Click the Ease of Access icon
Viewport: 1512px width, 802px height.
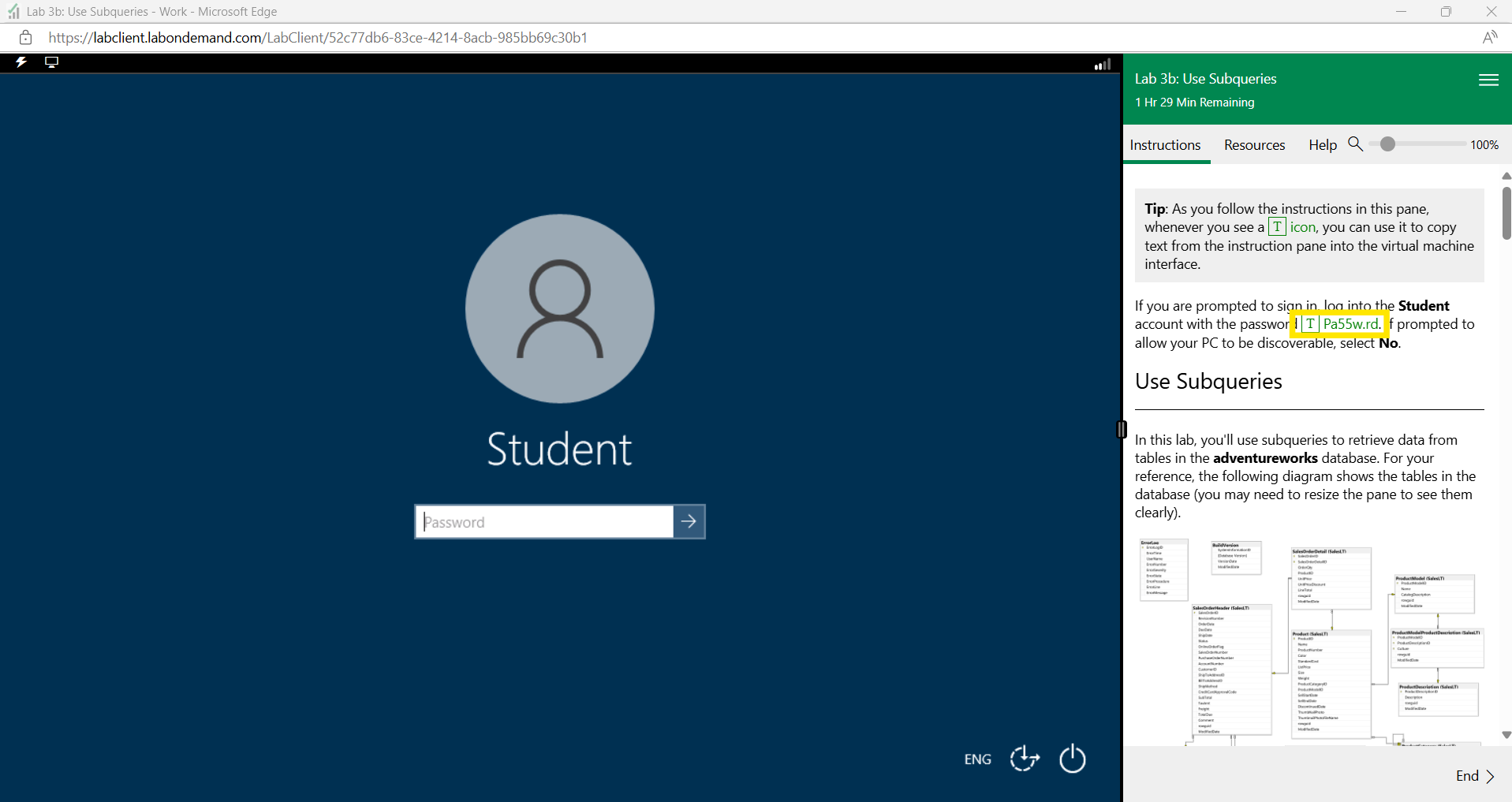pyautogui.click(x=1025, y=759)
